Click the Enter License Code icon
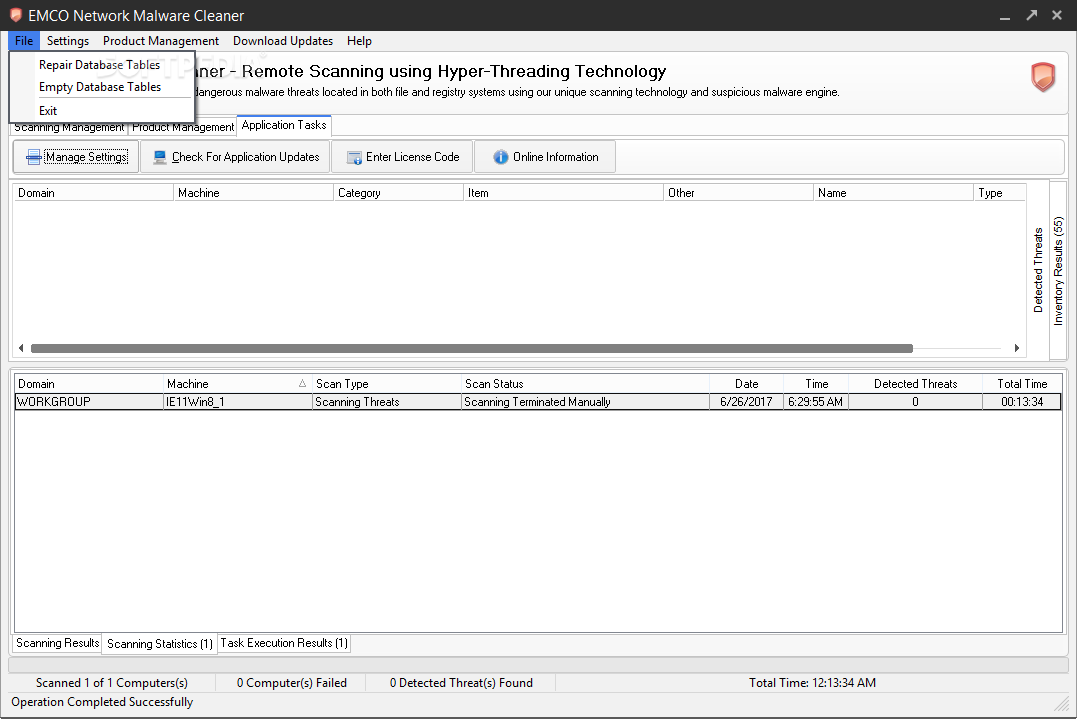The height and width of the screenshot is (719, 1077). (x=354, y=157)
